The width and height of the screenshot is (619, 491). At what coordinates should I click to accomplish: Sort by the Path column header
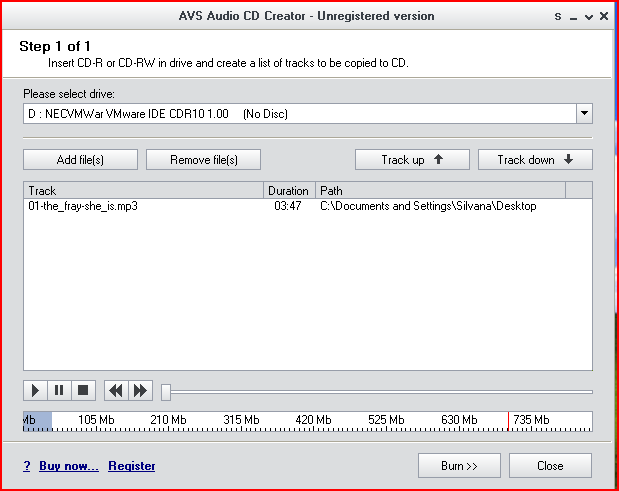[x=441, y=191]
